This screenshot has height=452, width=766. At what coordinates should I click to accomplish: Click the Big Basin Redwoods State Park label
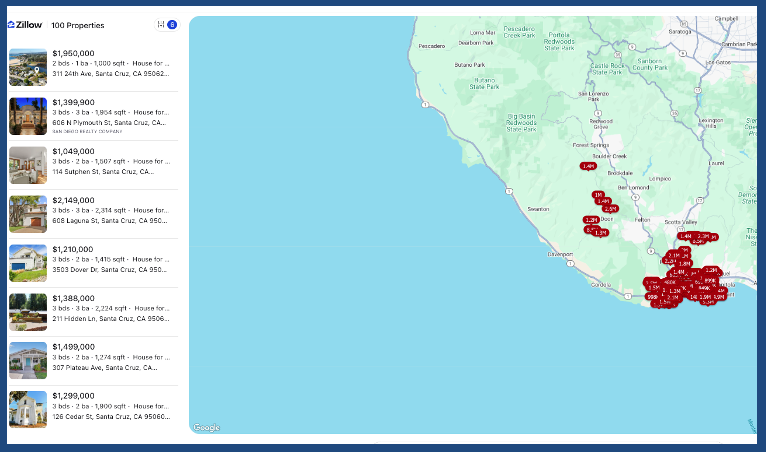pos(521,123)
